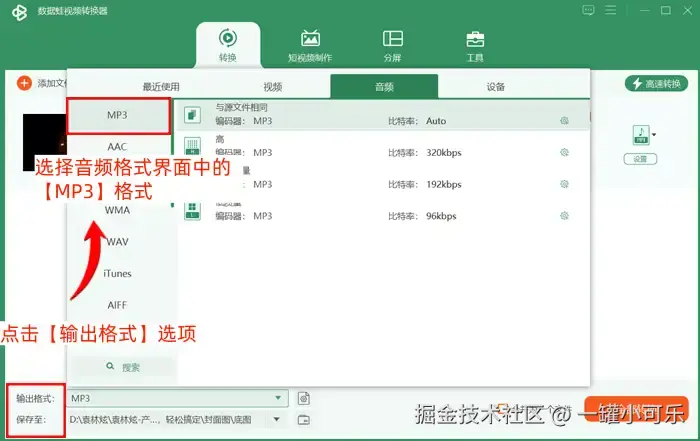Click the orange convert-all button
Image resolution: width=700 pixels, height=441 pixels.
click(x=636, y=409)
